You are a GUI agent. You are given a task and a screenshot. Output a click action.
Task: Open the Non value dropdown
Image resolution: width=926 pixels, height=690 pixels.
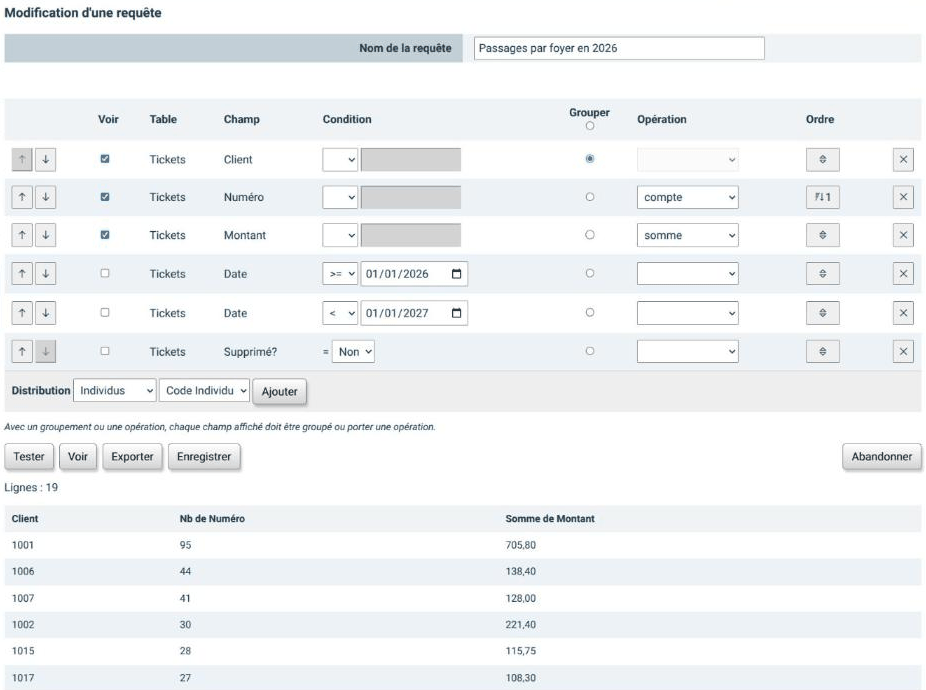pos(353,351)
